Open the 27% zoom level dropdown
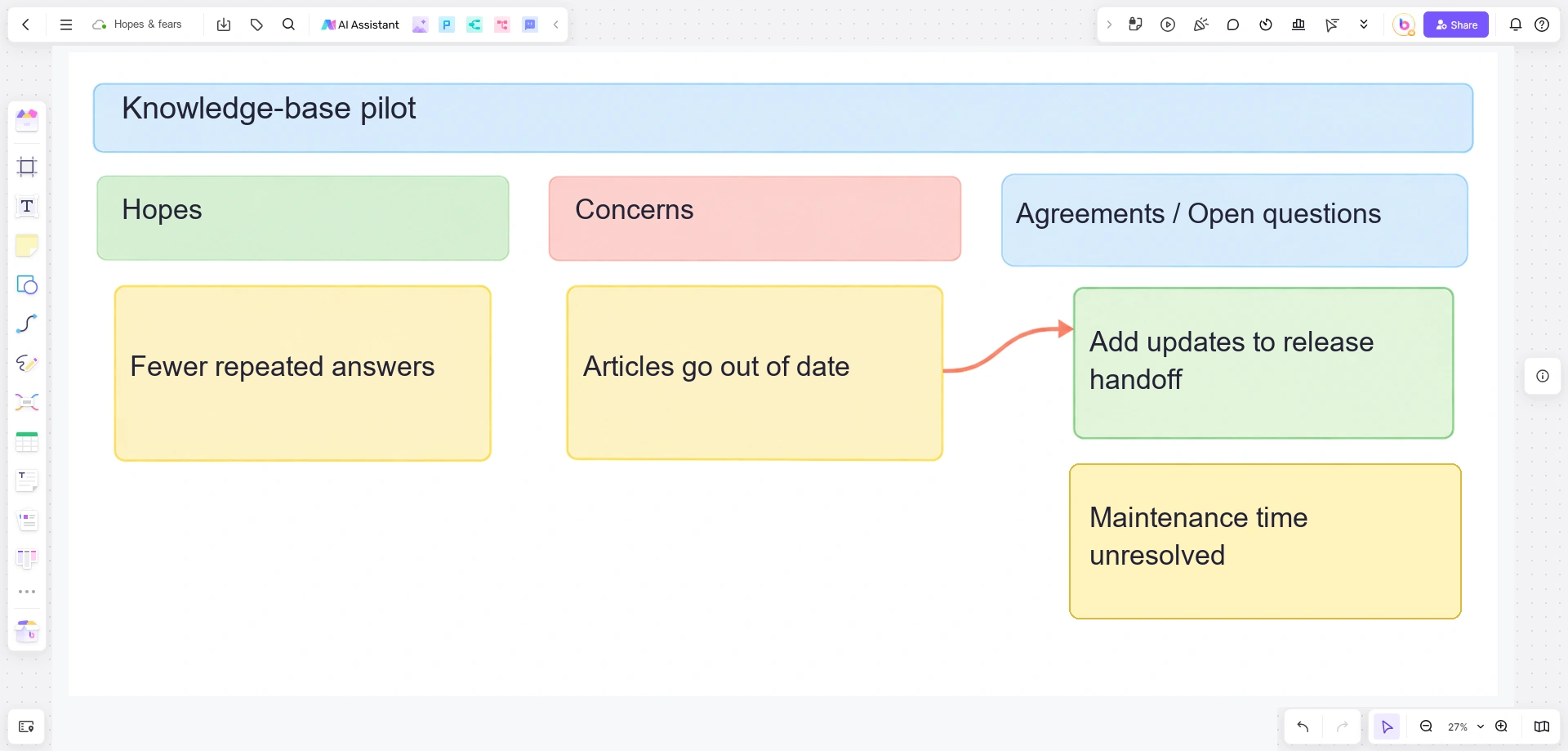Viewport: 1568px width, 751px height. click(x=1466, y=726)
